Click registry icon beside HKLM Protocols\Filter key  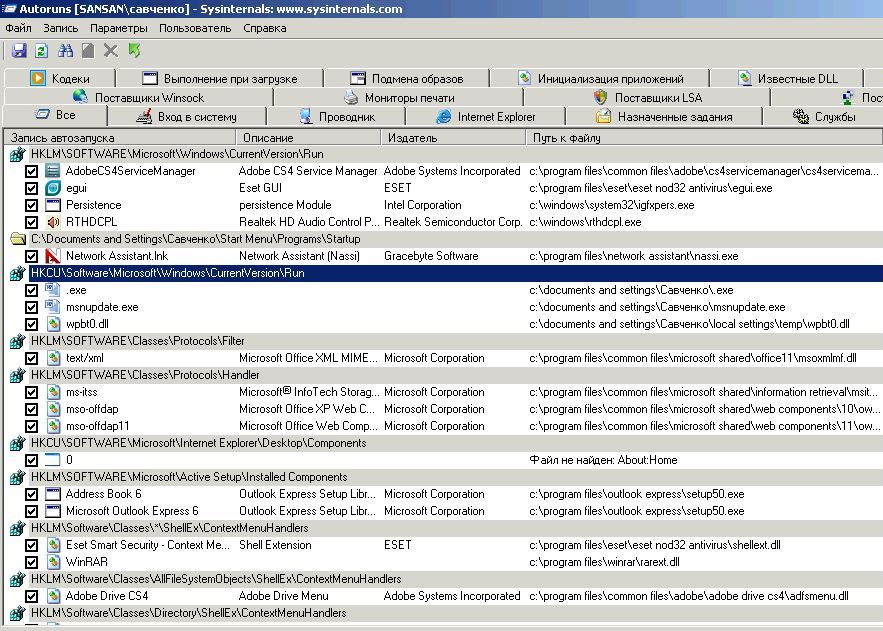[x=18, y=341]
